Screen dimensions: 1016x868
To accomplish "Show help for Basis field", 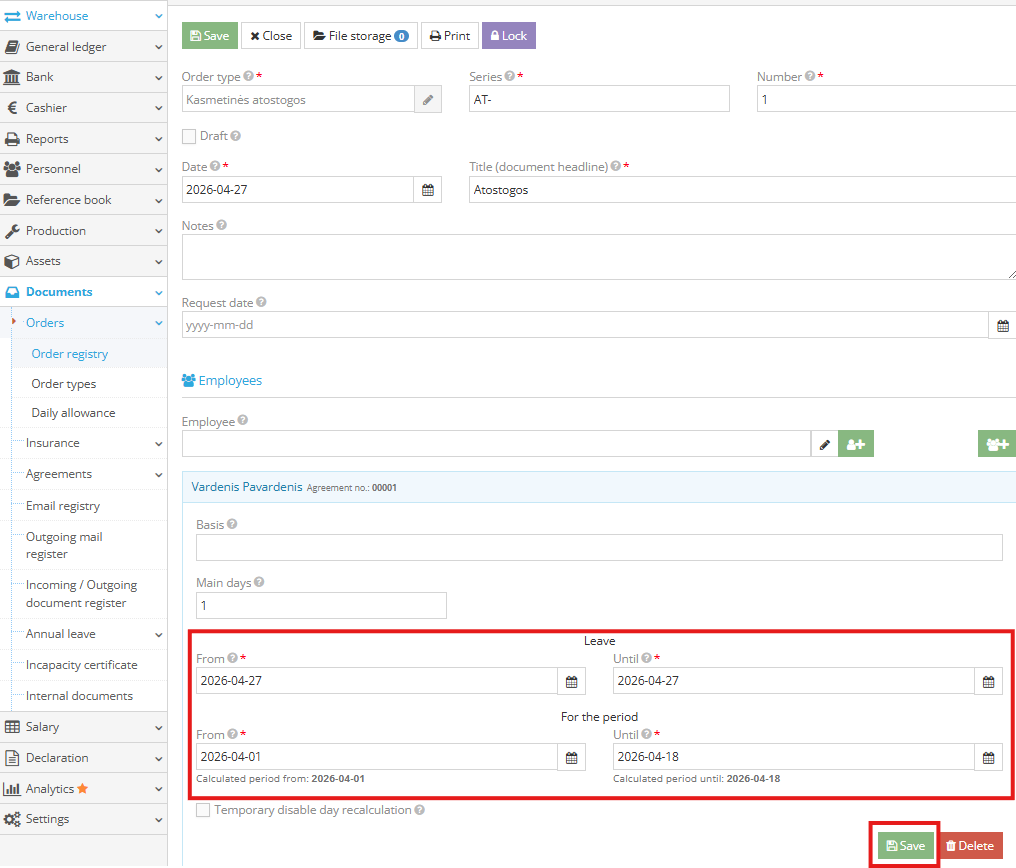I will (x=232, y=523).
